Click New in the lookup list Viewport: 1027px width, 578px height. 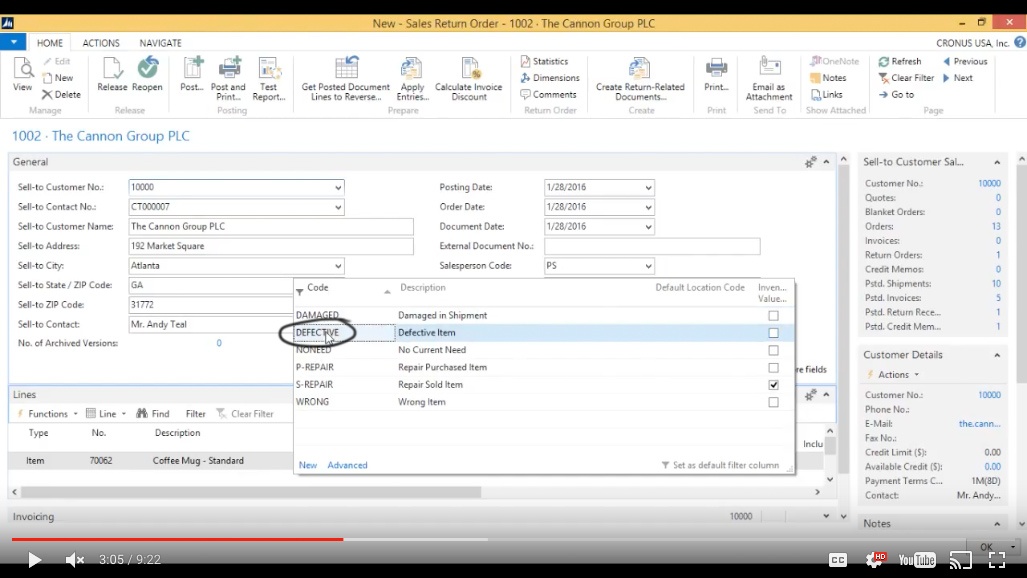tap(308, 465)
